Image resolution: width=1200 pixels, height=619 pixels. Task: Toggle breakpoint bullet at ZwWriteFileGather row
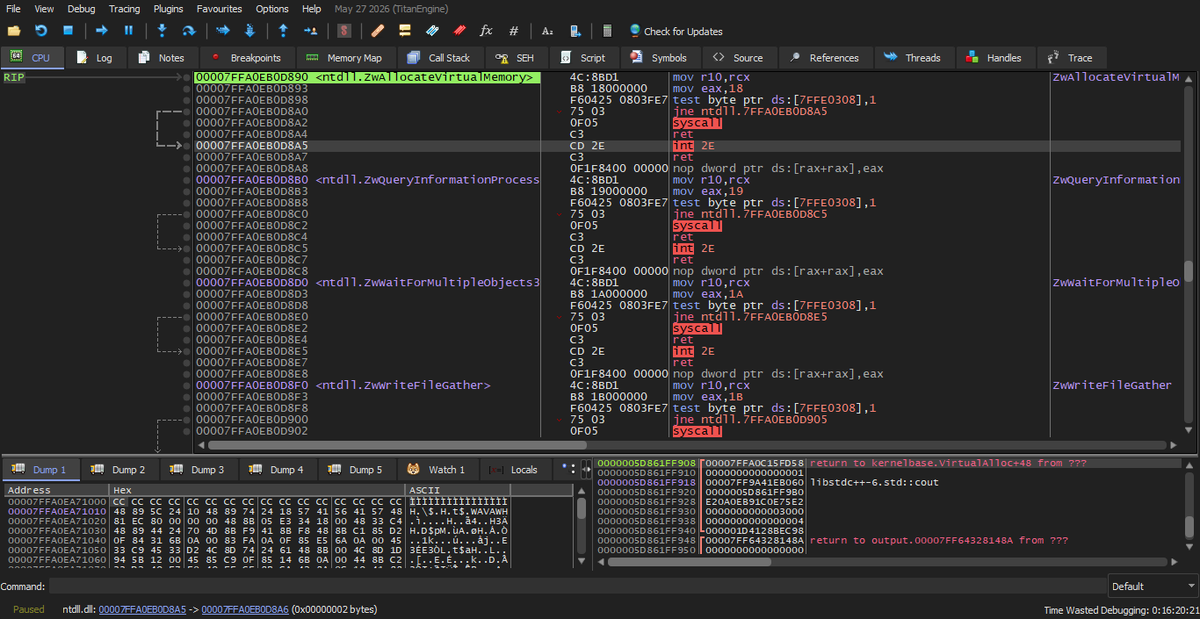188,385
